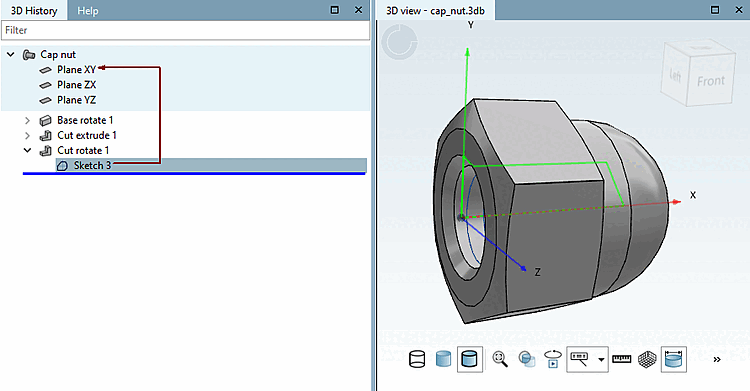Maximize the 3D view docking window

[715, 10]
